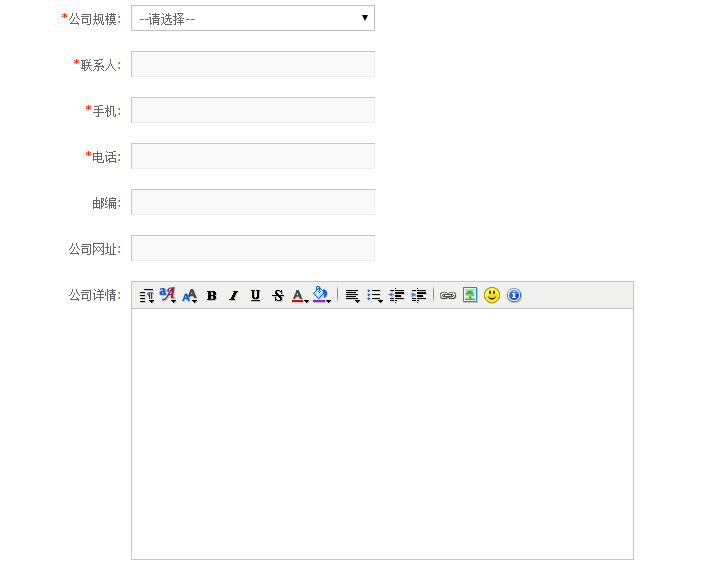Click the indent icon with right arrow
Viewport: 717px width, 563px height.
coord(418,295)
